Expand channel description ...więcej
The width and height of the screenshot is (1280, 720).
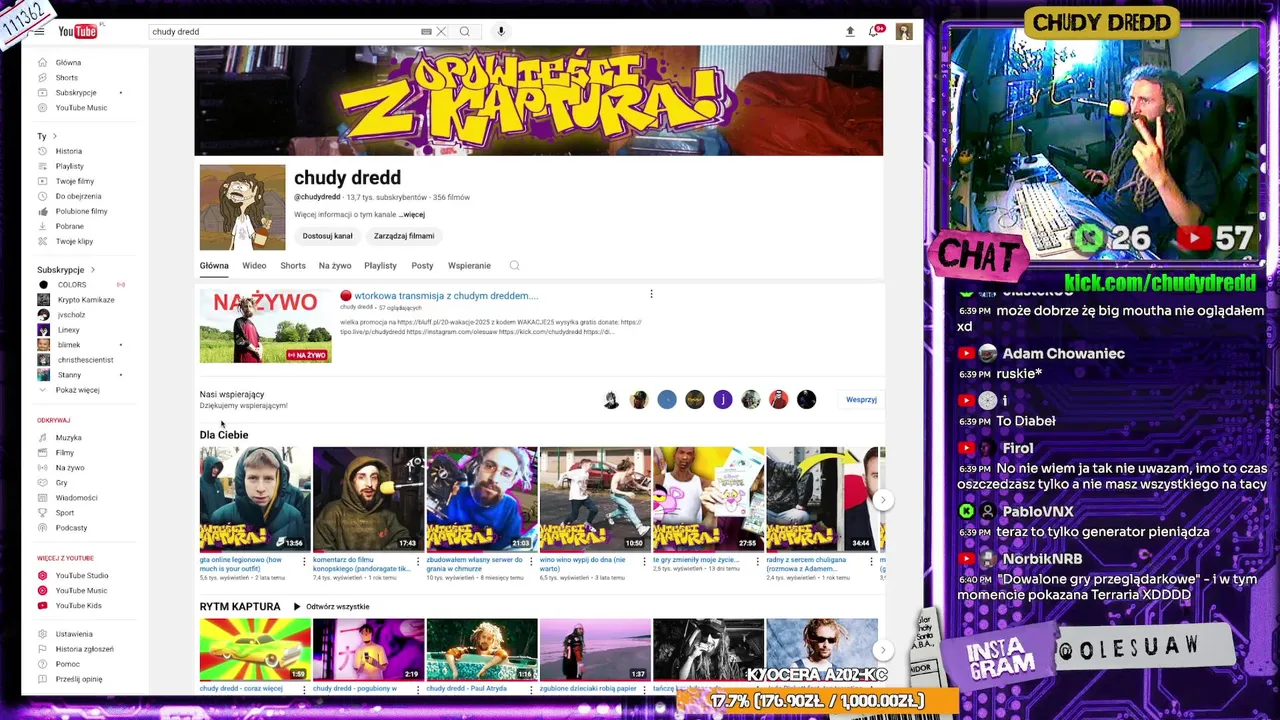point(412,215)
